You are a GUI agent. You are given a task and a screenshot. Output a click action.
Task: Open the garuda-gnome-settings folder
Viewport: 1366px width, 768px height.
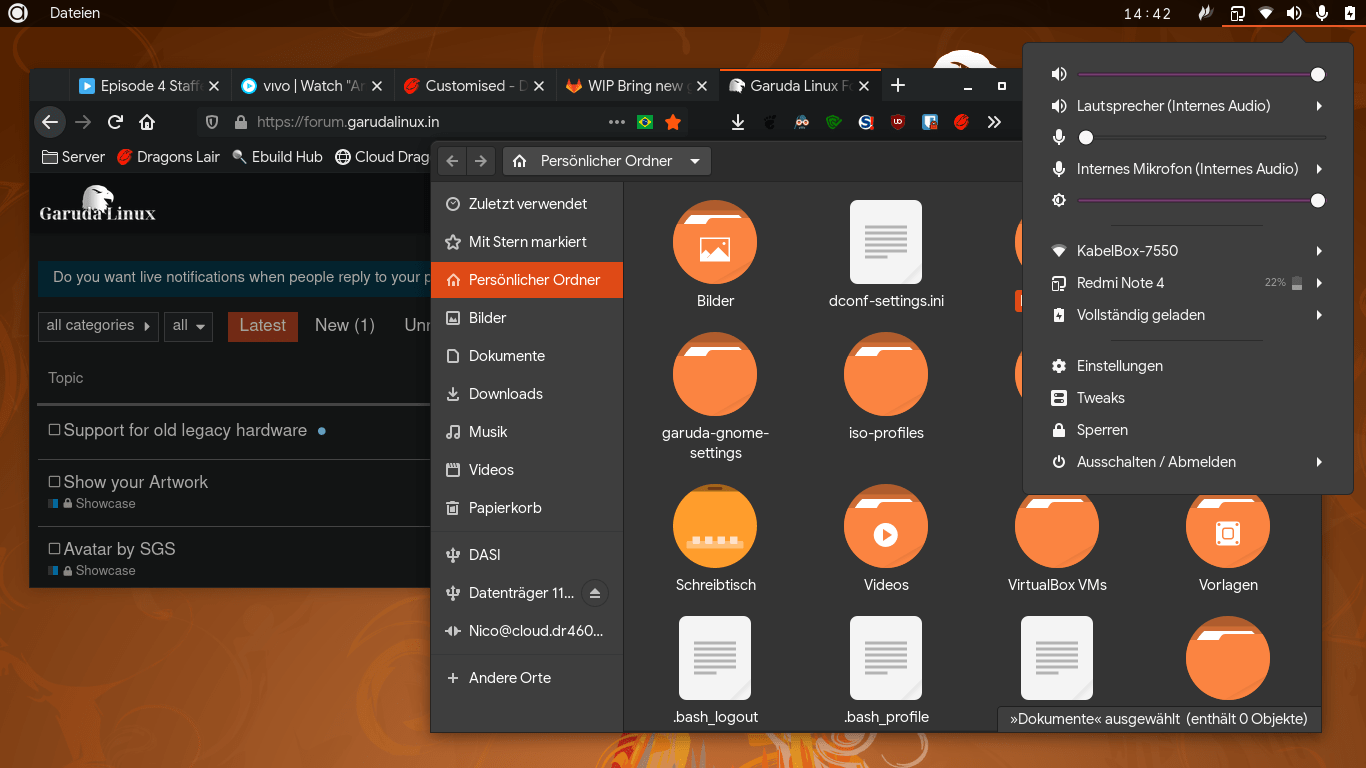point(715,374)
